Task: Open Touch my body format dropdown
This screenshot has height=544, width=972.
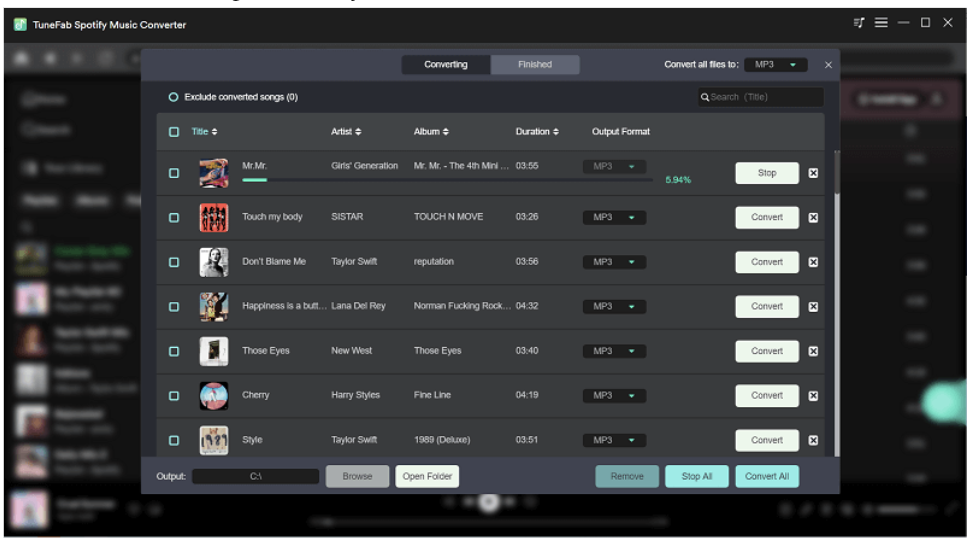Action: [x=614, y=217]
